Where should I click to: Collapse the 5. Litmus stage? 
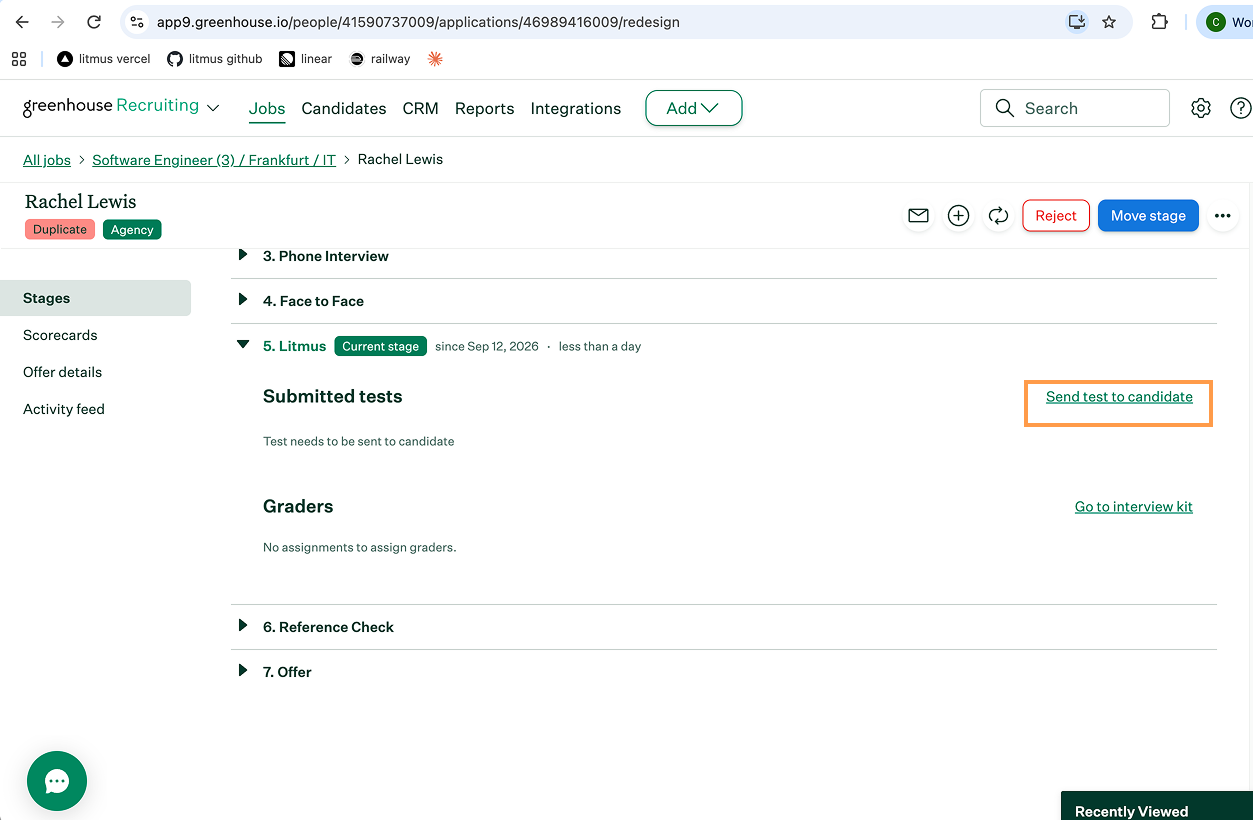point(242,345)
